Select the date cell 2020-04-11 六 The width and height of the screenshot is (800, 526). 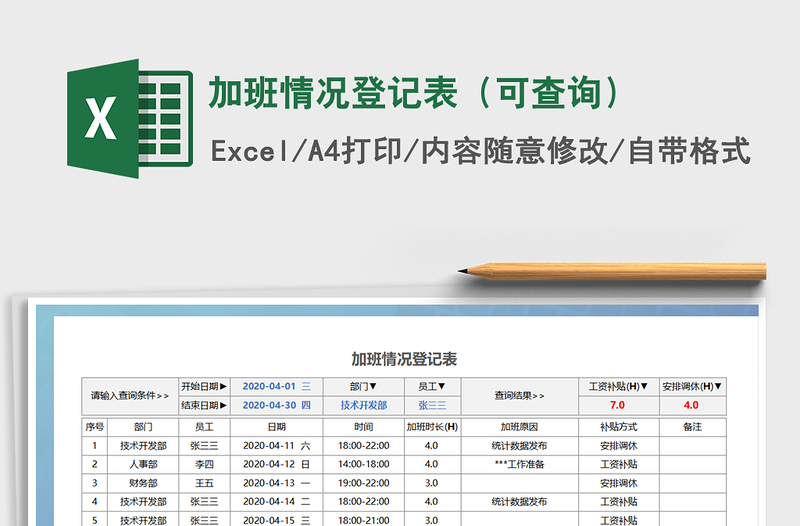pyautogui.click(x=277, y=445)
